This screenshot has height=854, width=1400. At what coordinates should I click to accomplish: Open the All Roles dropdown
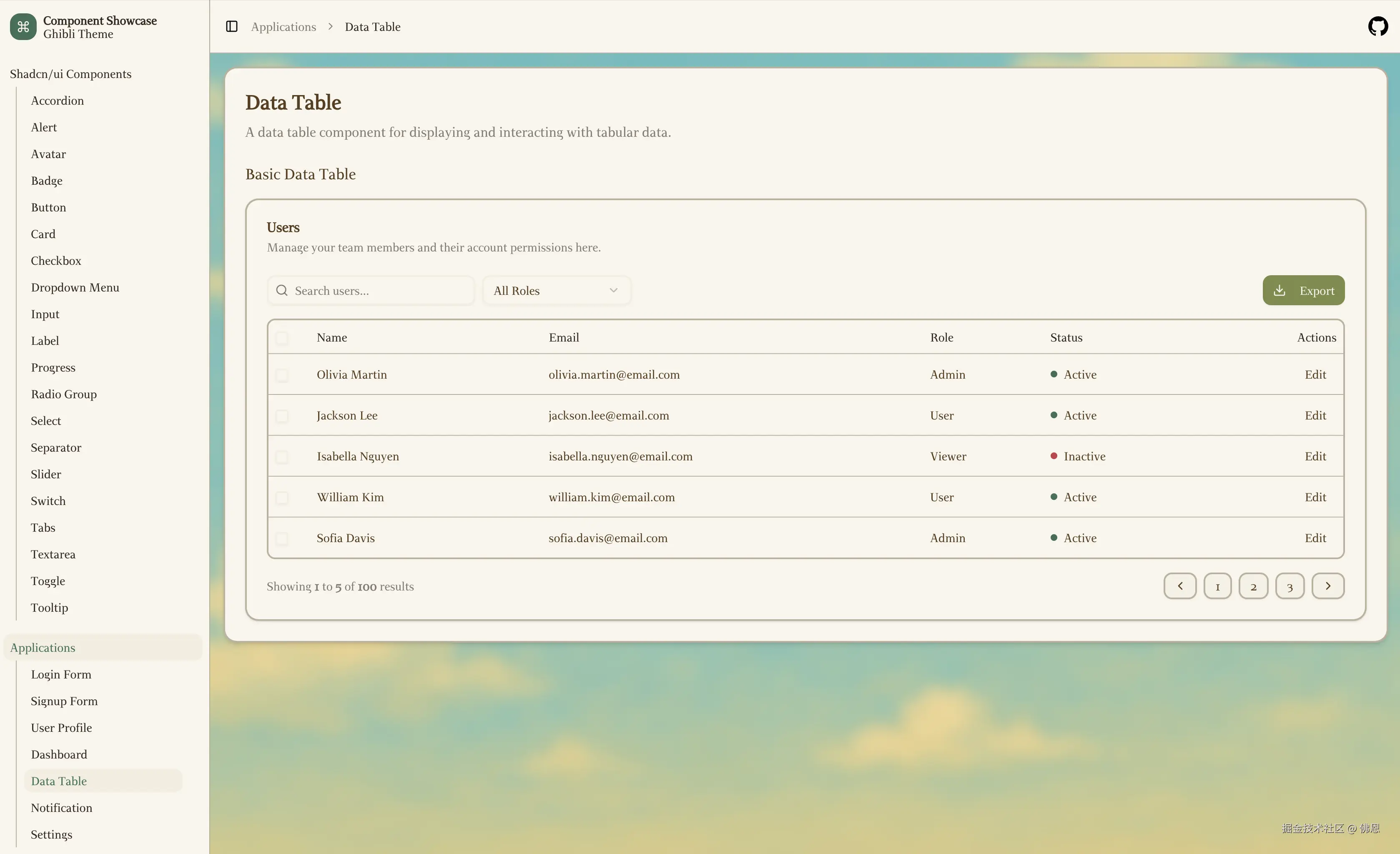click(x=556, y=290)
